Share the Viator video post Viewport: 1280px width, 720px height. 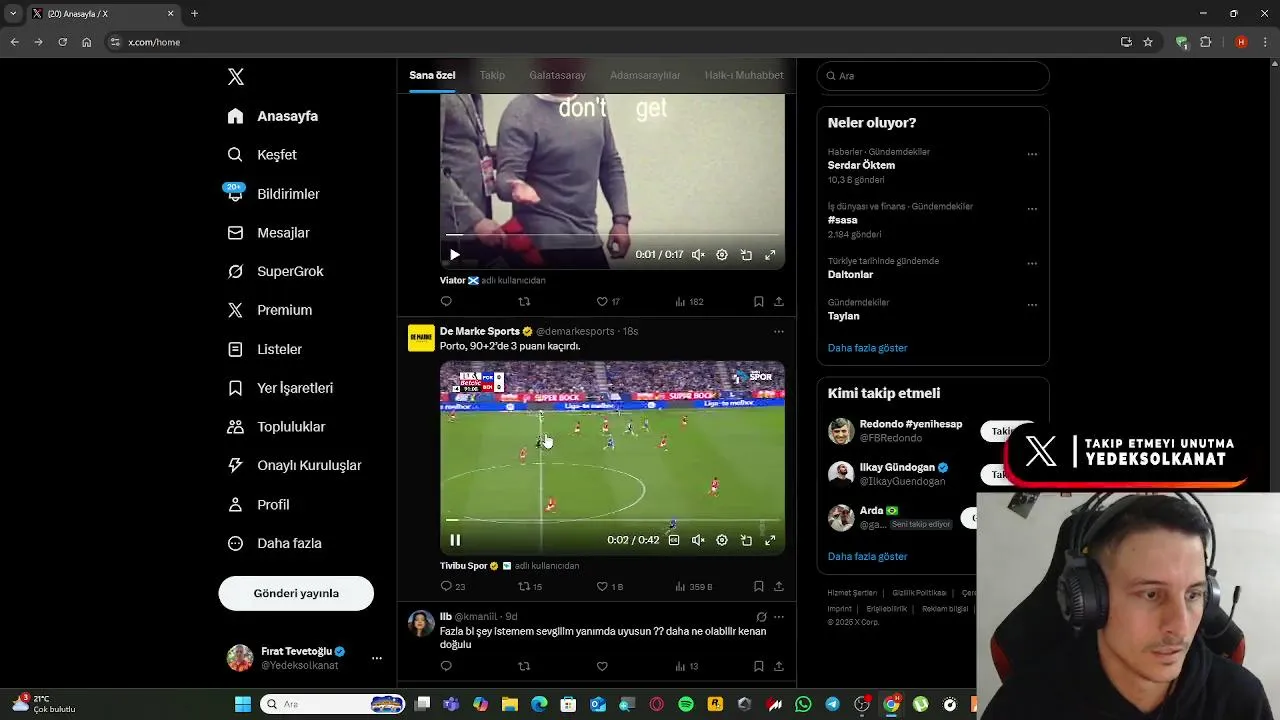pos(779,301)
